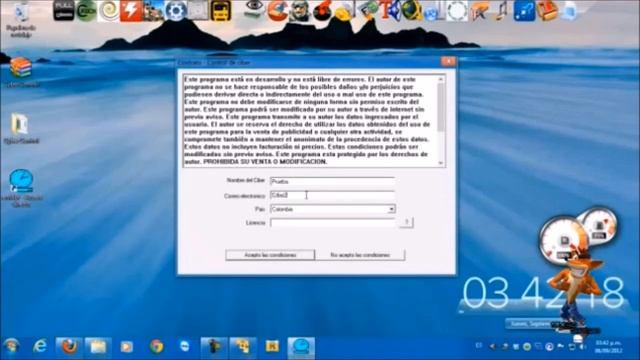Click the taskbar clock showing 03:42 p.m.
The image size is (640, 360).
pyautogui.click(x=608, y=347)
